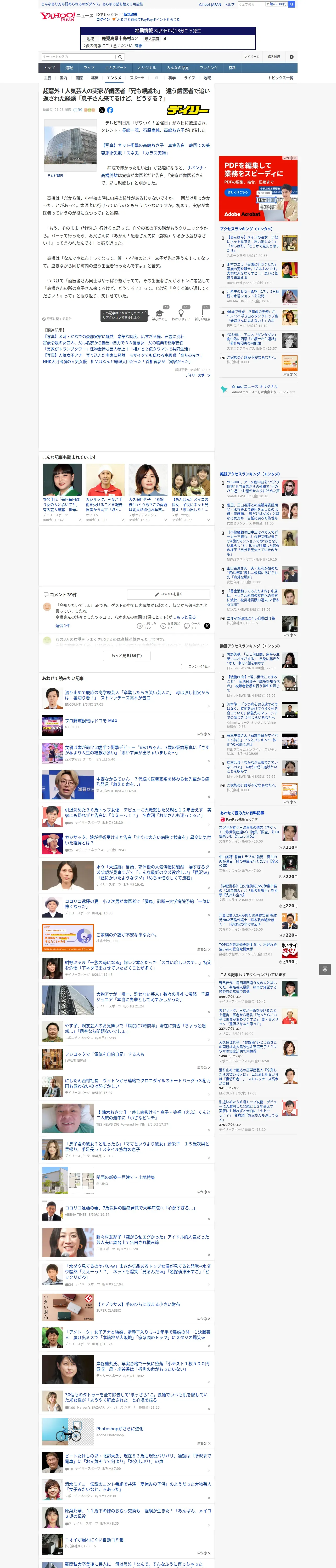
Task: Share the article on Facebook
Action: pos(110,110)
